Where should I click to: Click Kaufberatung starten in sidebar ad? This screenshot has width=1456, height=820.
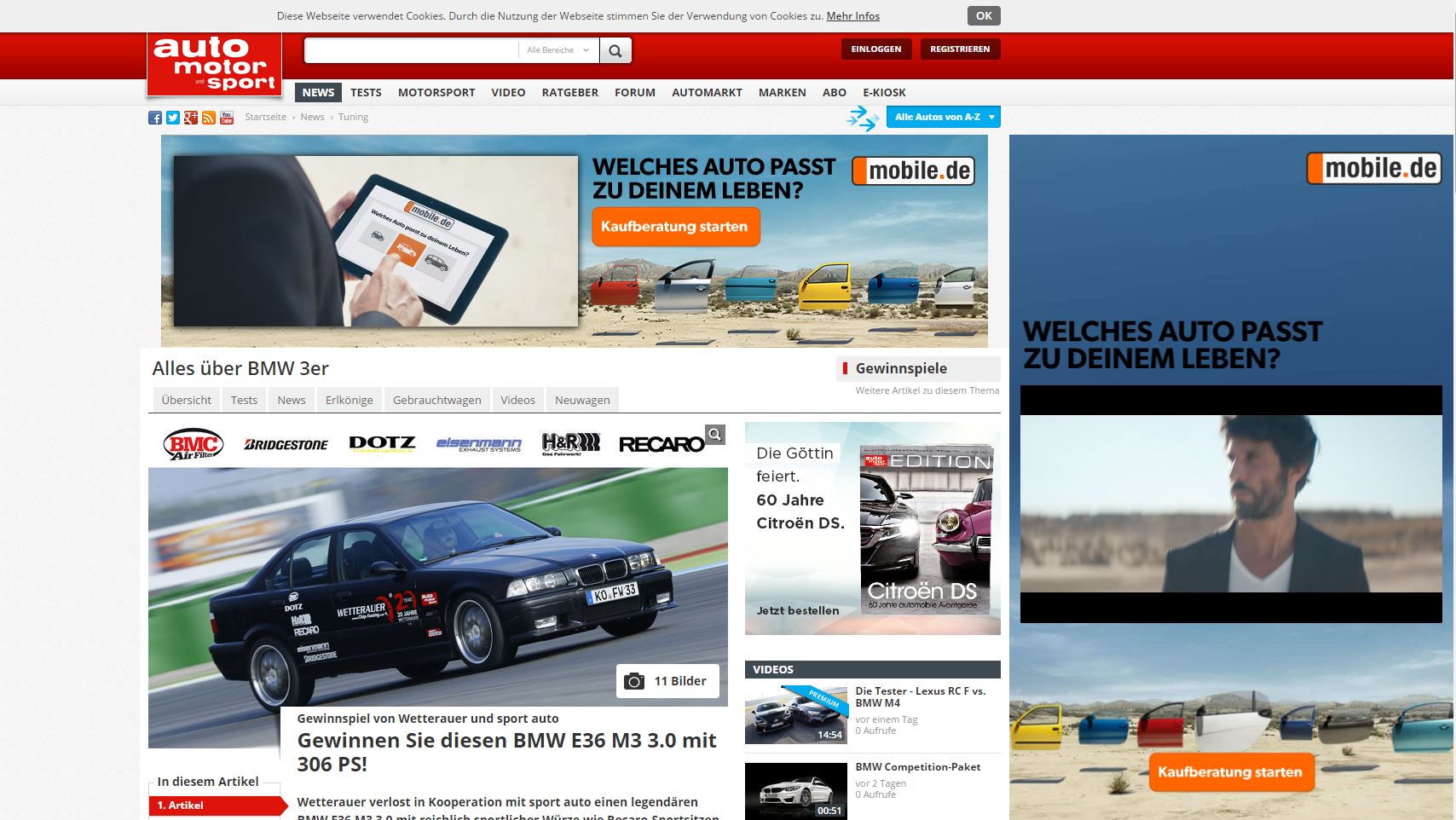[x=1230, y=772]
